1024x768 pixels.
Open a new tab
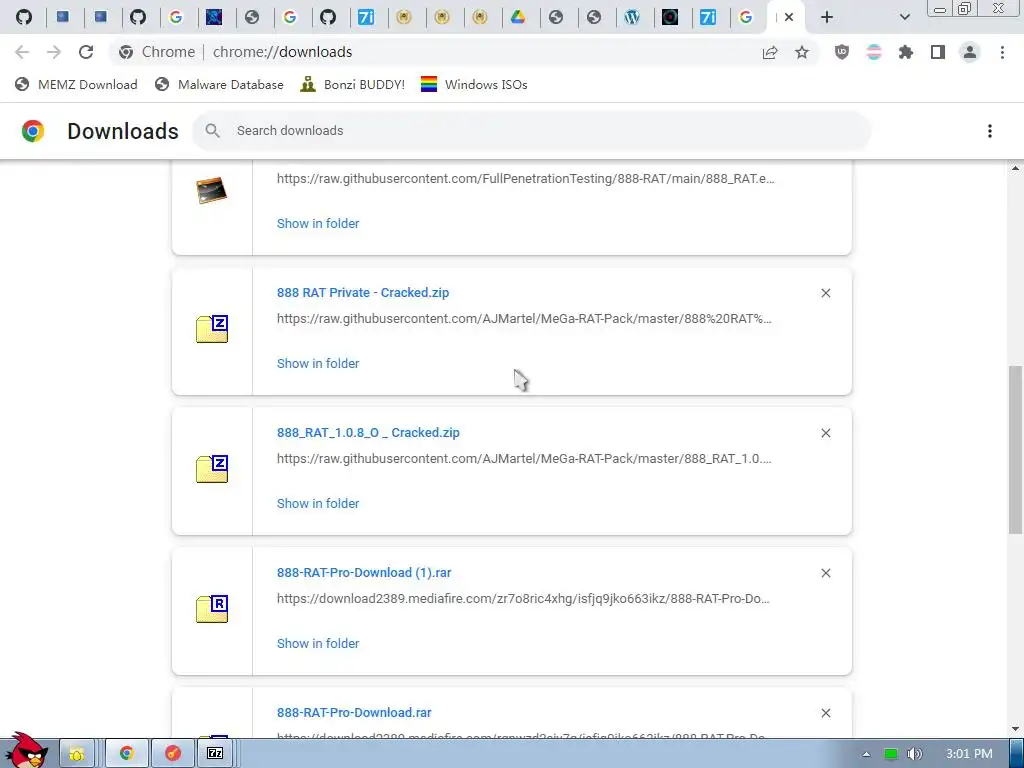tap(827, 17)
